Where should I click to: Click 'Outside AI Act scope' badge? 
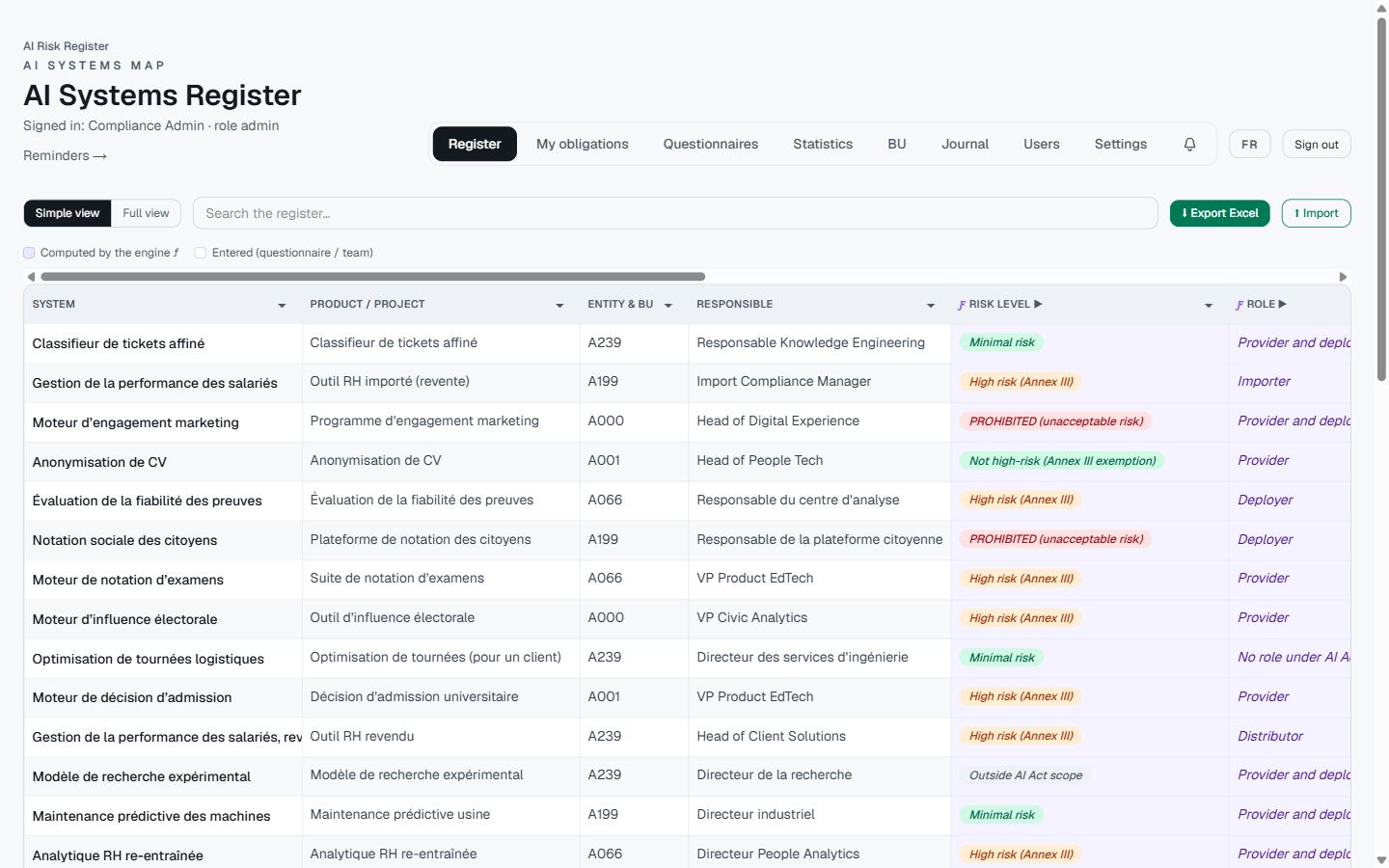pos(1025,775)
